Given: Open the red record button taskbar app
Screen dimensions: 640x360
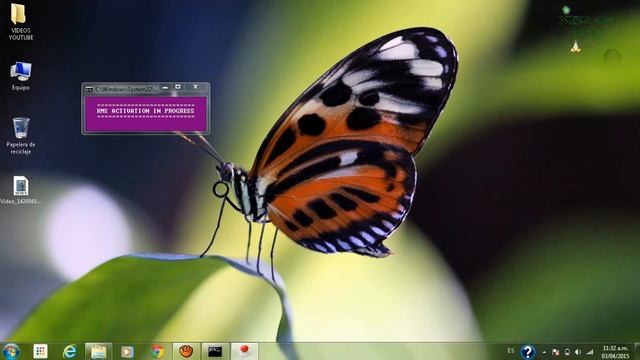Looking at the screenshot, I should pos(244,351).
